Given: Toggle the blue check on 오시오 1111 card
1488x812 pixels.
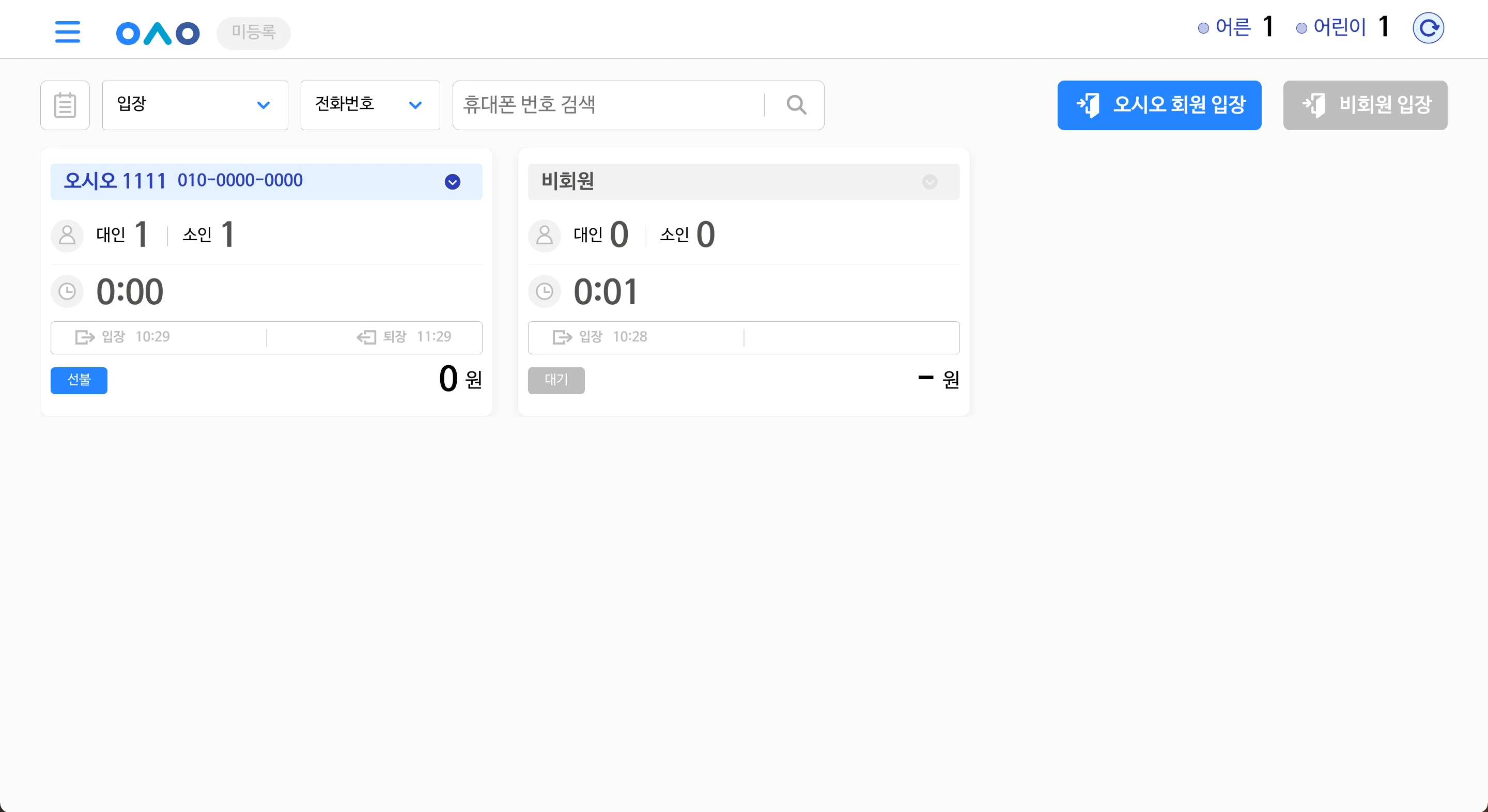Looking at the screenshot, I should 452,182.
